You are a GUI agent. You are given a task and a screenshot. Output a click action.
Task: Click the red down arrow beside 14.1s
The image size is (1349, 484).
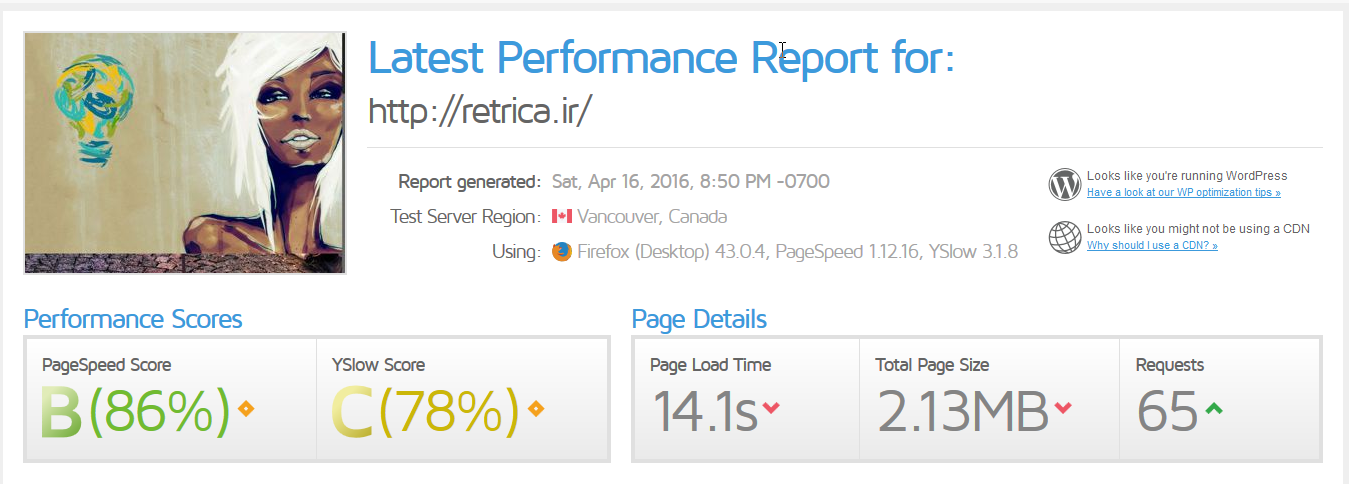coord(770,408)
